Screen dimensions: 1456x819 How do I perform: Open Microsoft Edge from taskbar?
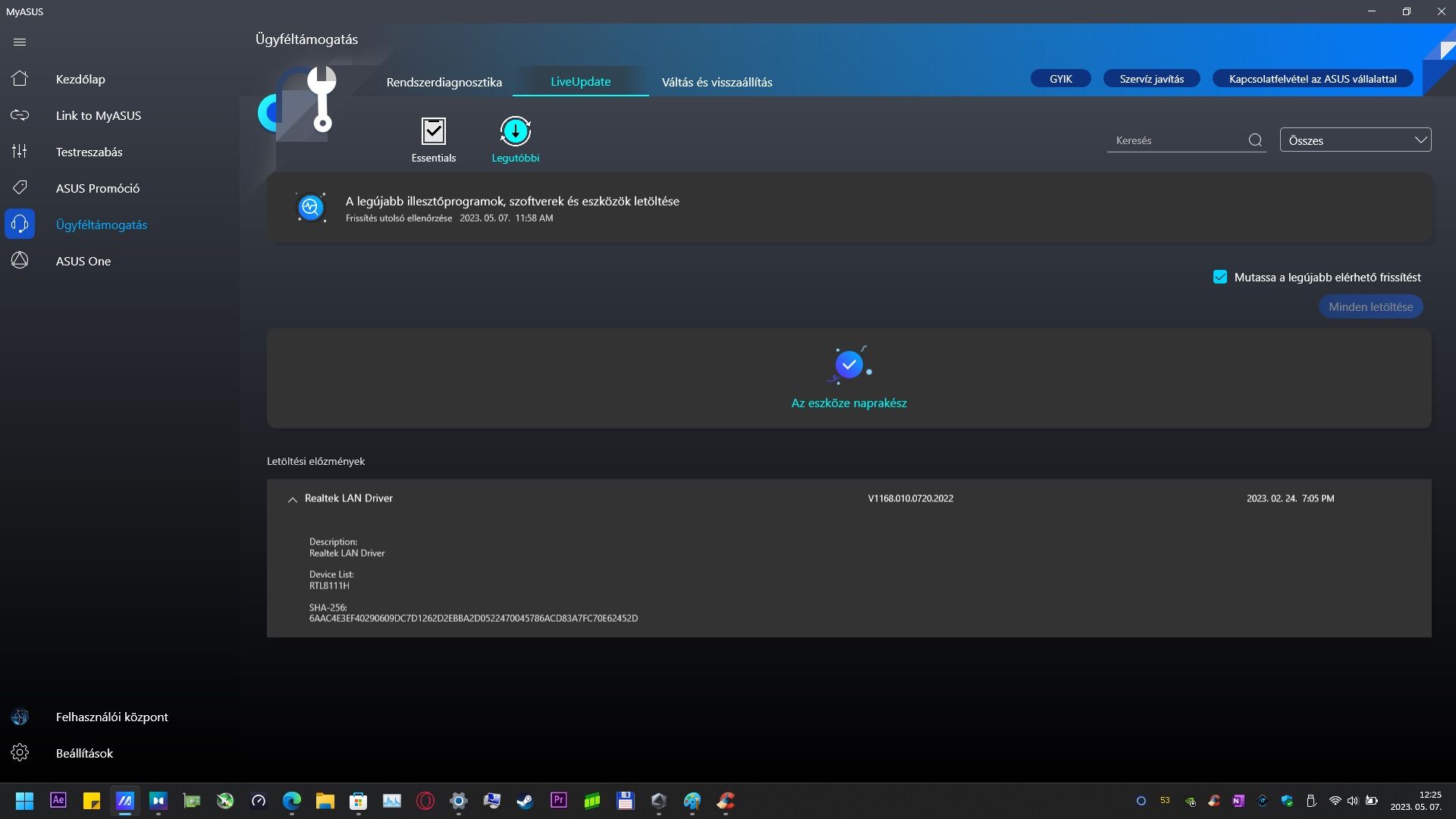click(x=292, y=801)
